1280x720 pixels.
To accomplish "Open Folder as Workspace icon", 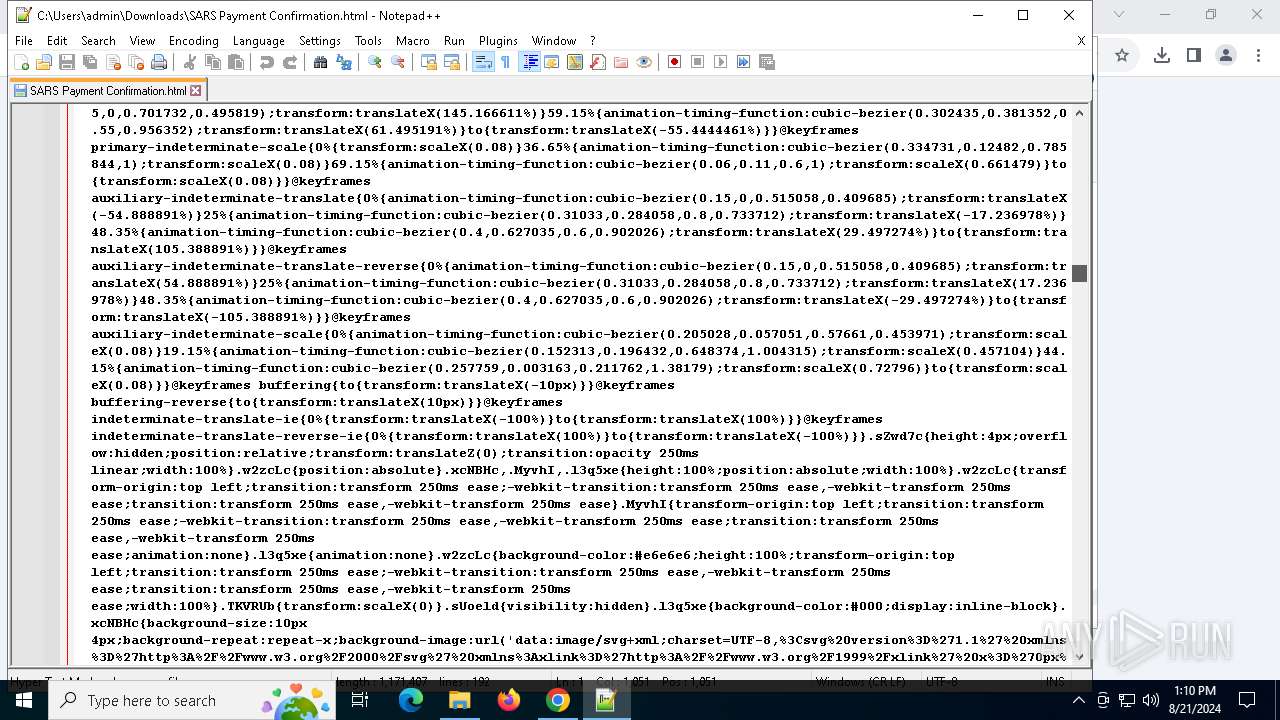I will tap(621, 62).
